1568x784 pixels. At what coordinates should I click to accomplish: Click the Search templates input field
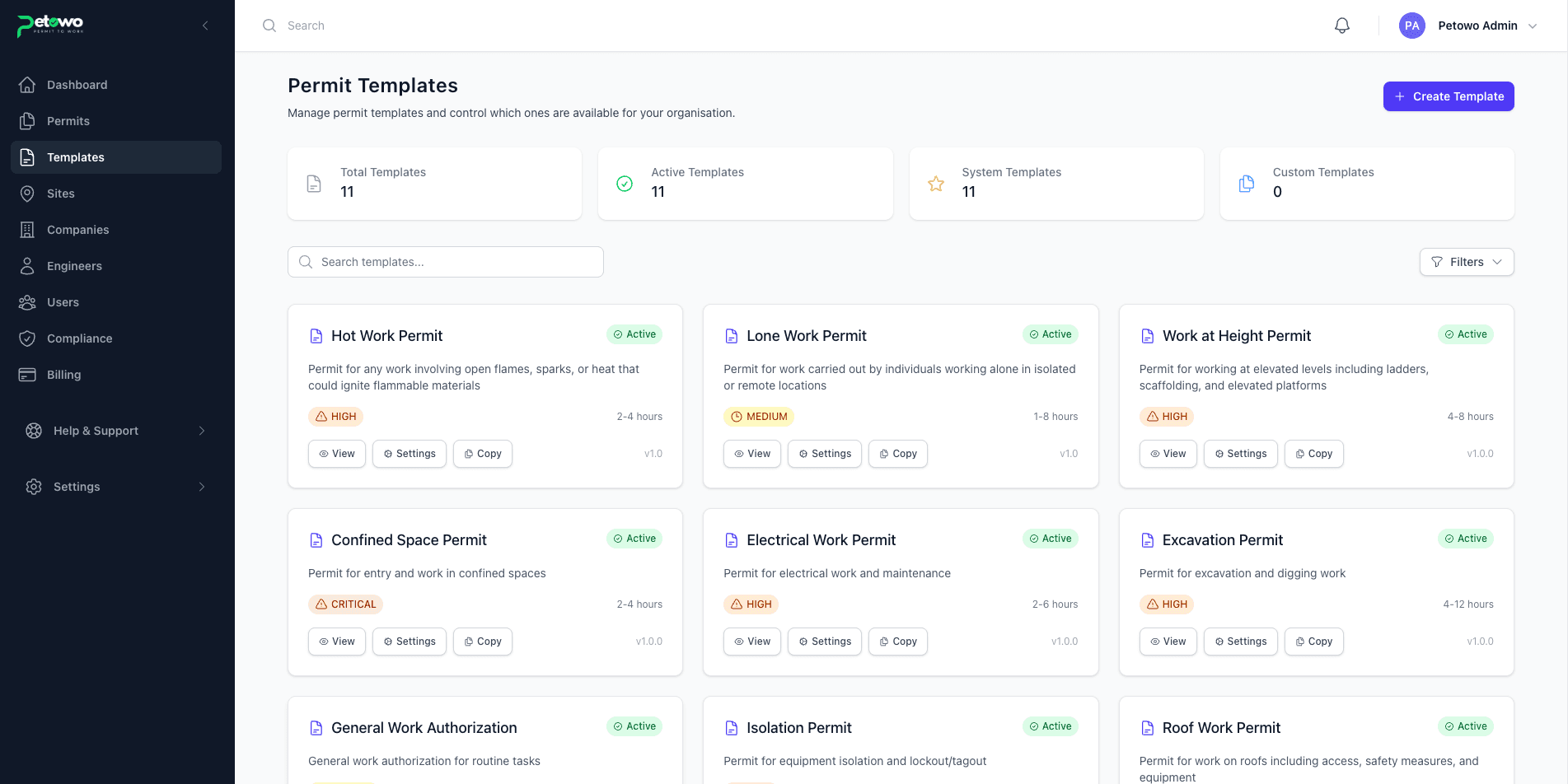point(445,262)
